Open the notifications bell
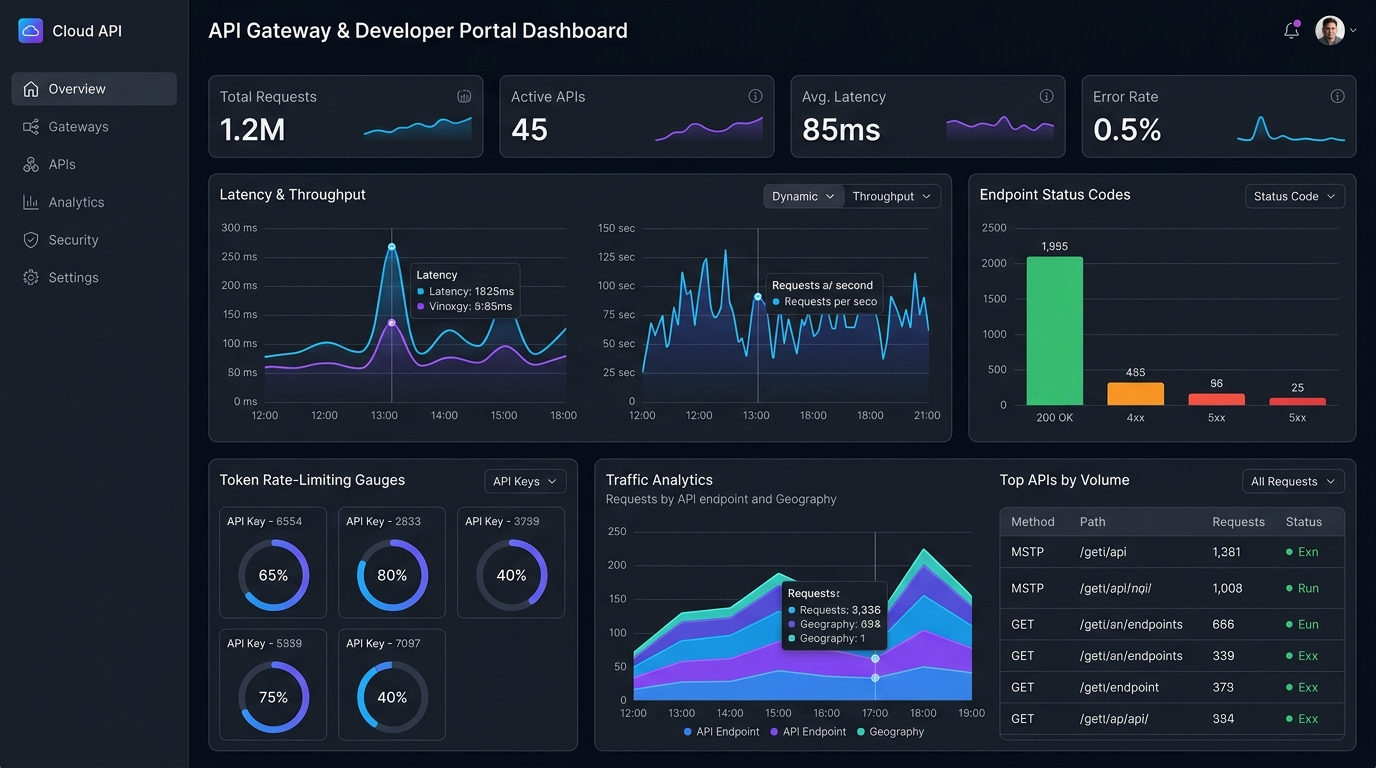Screen dimensions: 1376x768 coord(1292,30)
